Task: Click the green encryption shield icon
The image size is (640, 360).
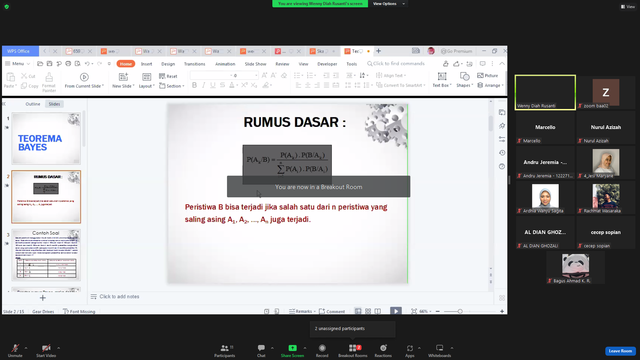Action: point(7,7)
